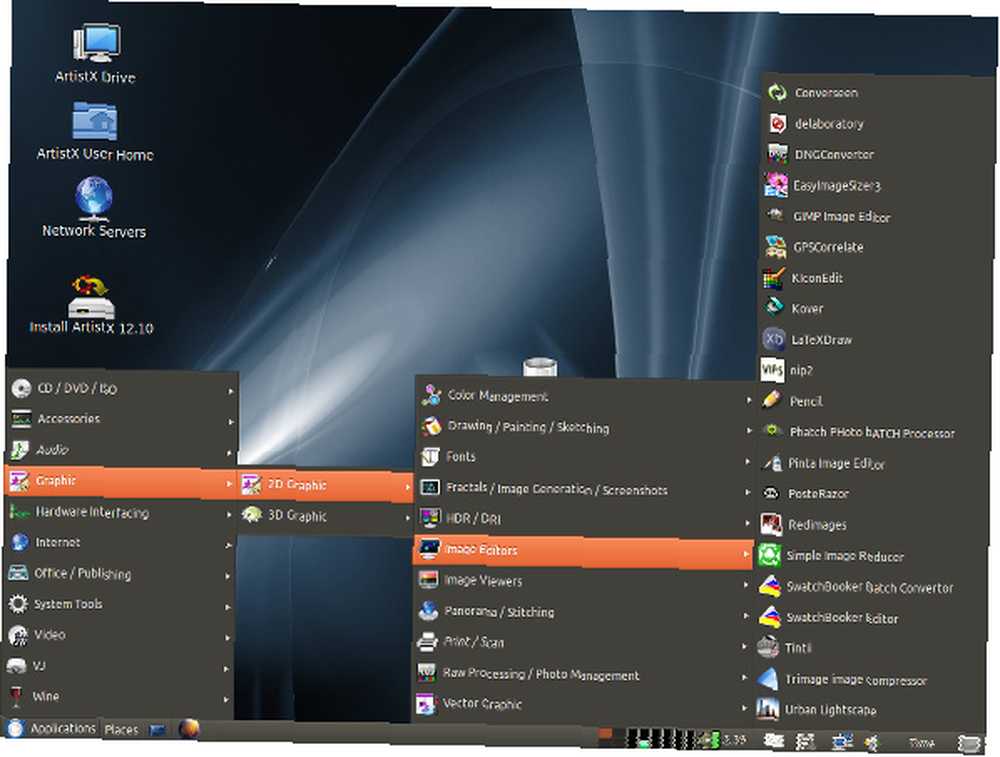Open the Office / Publishing menu category
Image resolution: width=1000 pixels, height=757 pixels.
click(119, 573)
